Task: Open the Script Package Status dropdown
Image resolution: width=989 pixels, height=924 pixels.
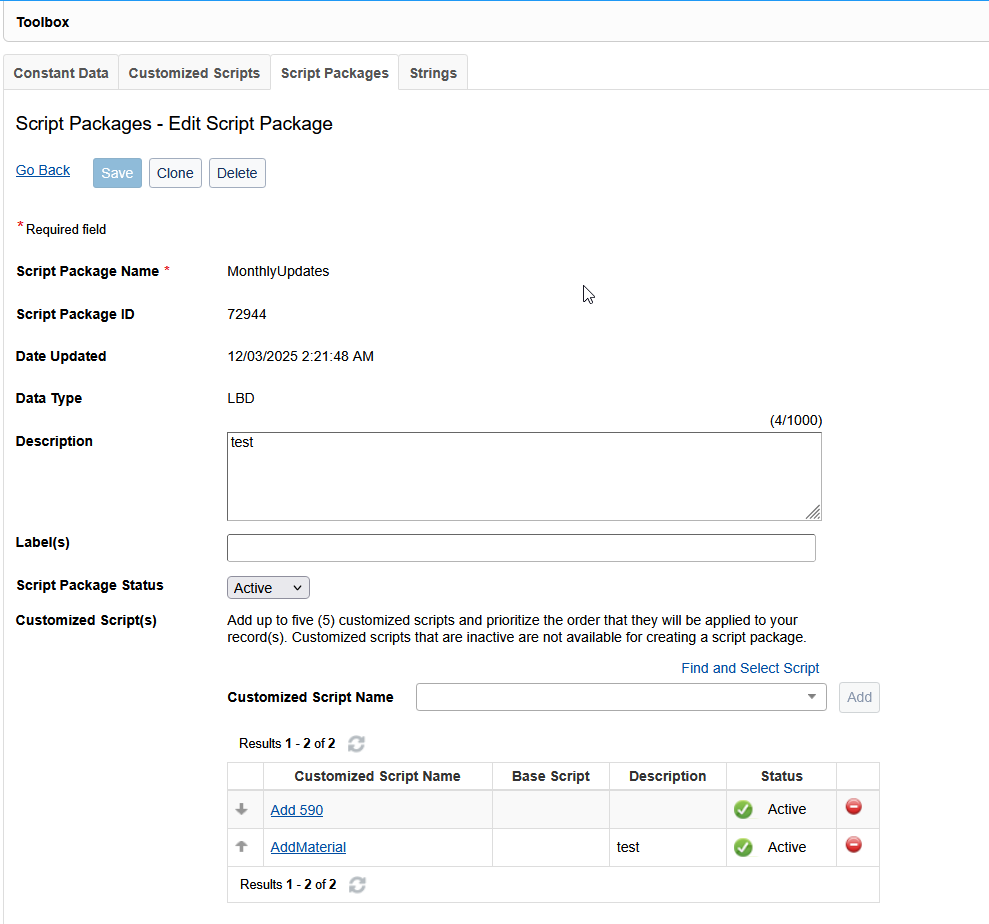Action: pyautogui.click(x=269, y=588)
